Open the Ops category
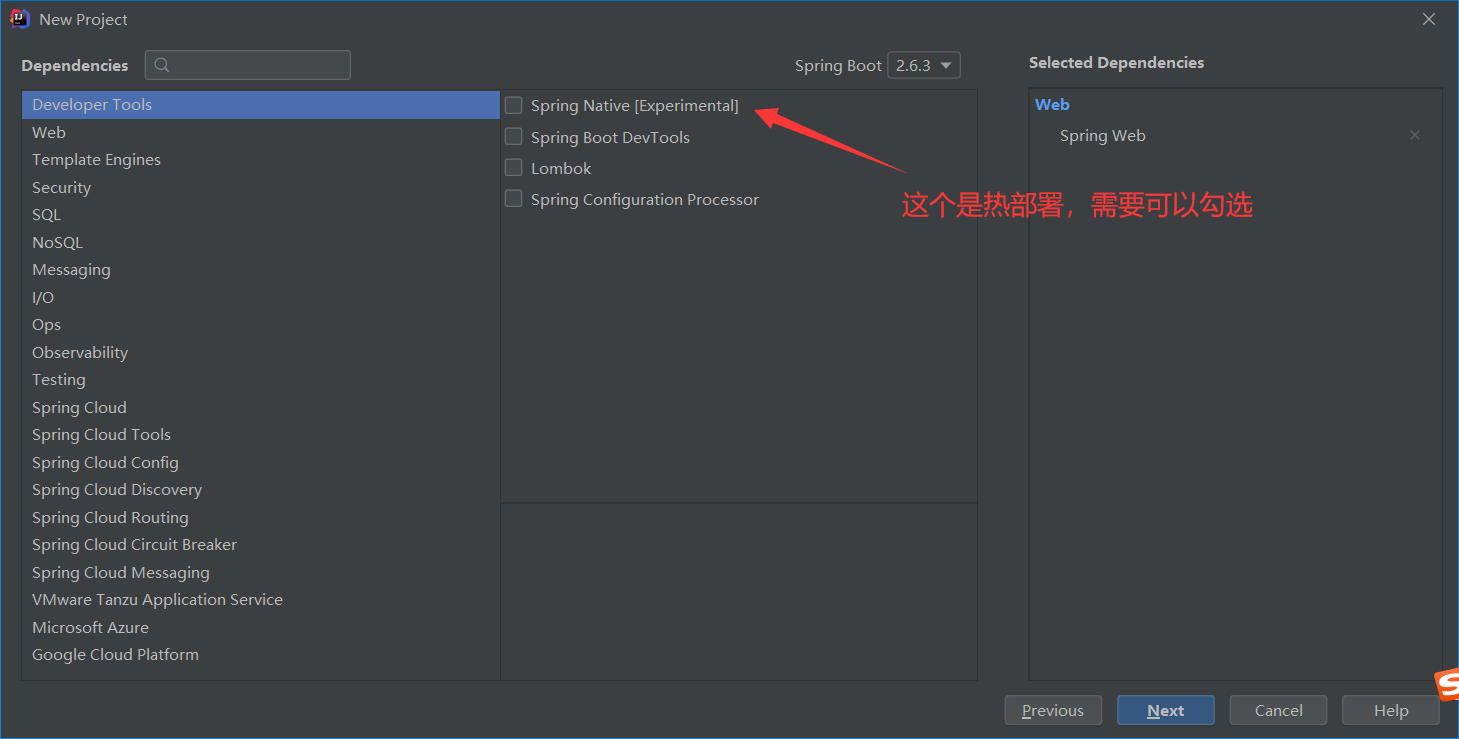The image size is (1459, 739). click(261, 325)
